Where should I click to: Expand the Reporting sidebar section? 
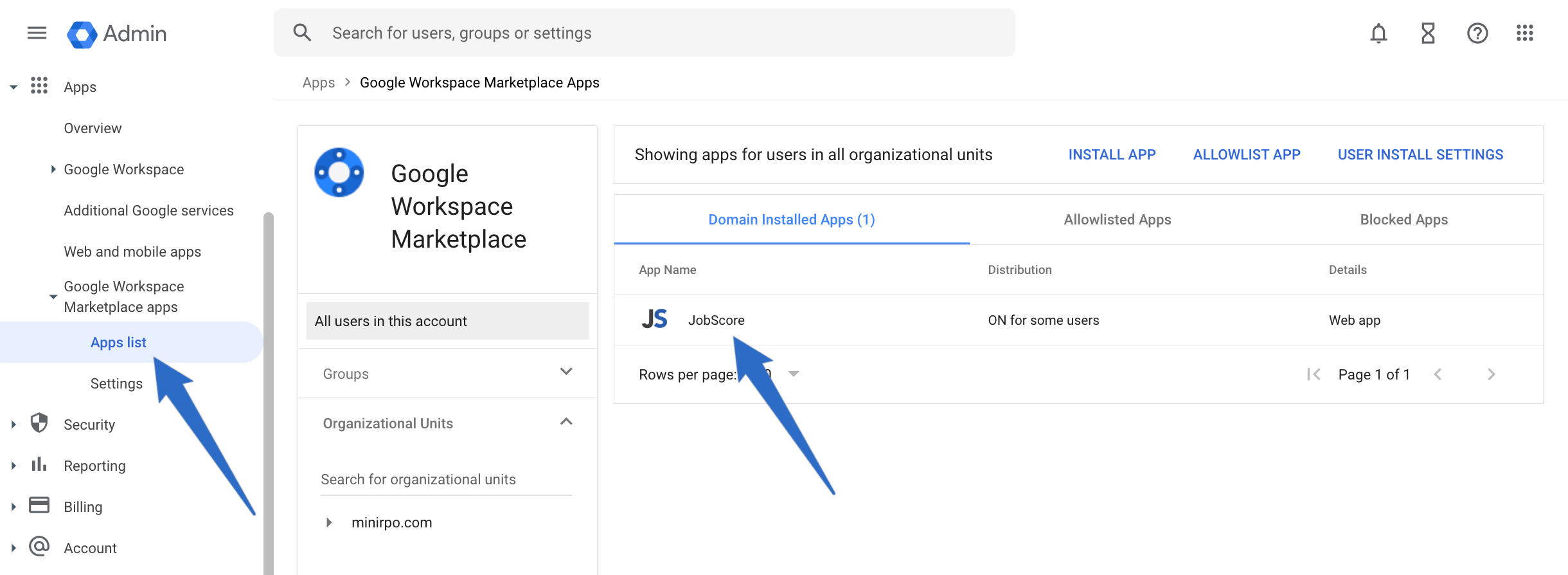click(x=13, y=466)
